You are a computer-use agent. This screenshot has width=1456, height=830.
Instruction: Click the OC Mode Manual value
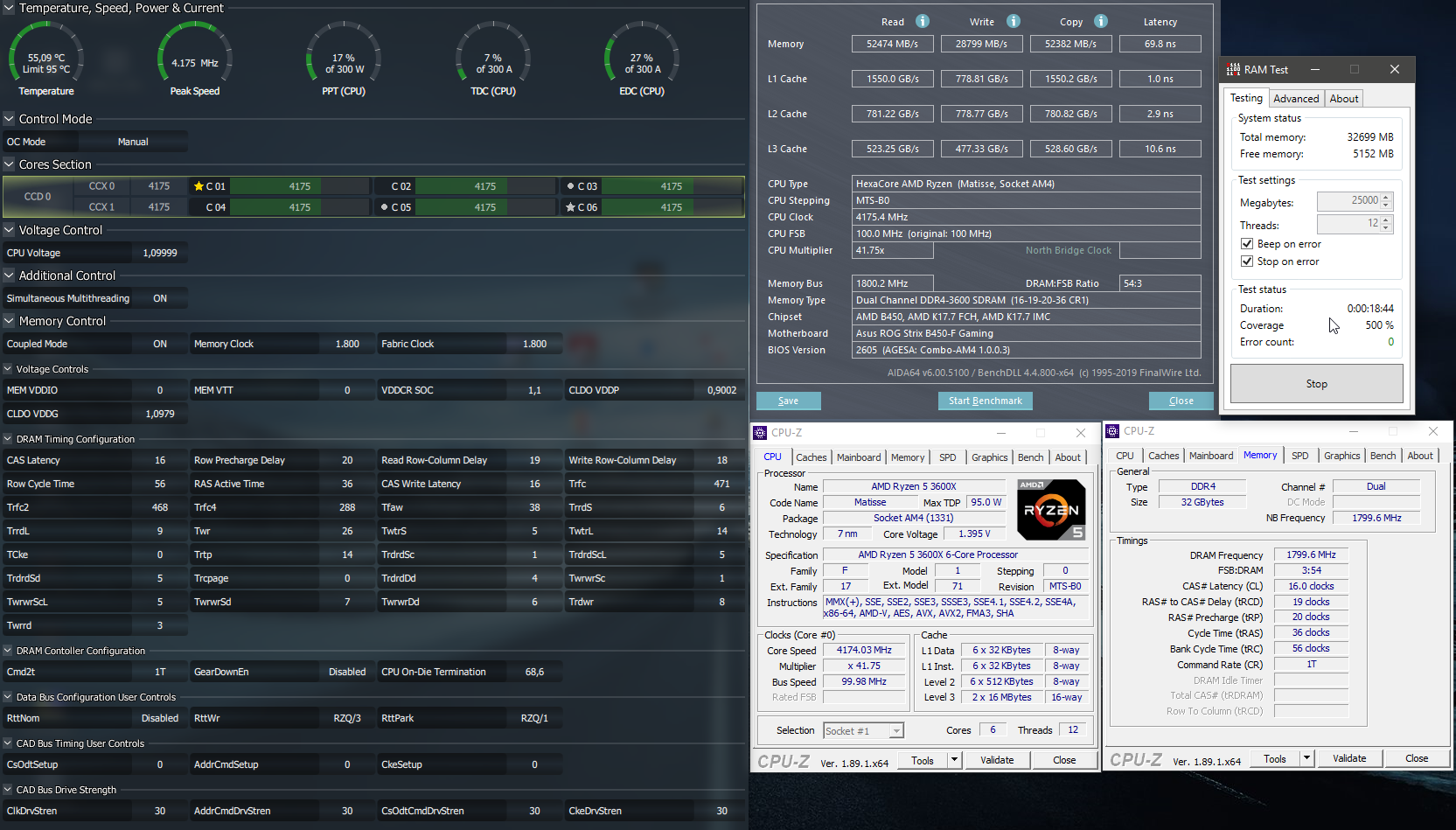(x=133, y=142)
